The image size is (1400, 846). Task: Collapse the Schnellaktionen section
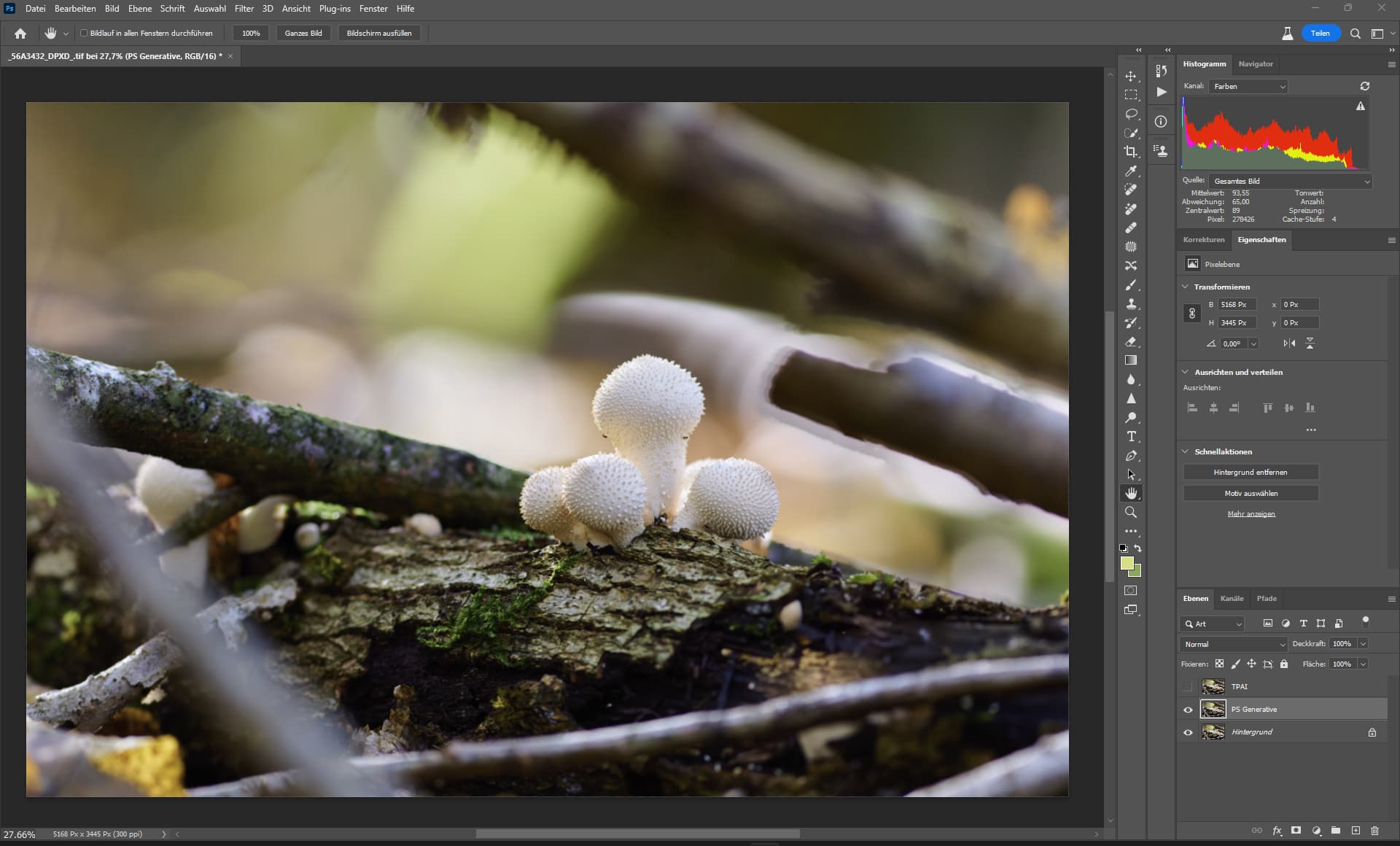pyautogui.click(x=1185, y=451)
